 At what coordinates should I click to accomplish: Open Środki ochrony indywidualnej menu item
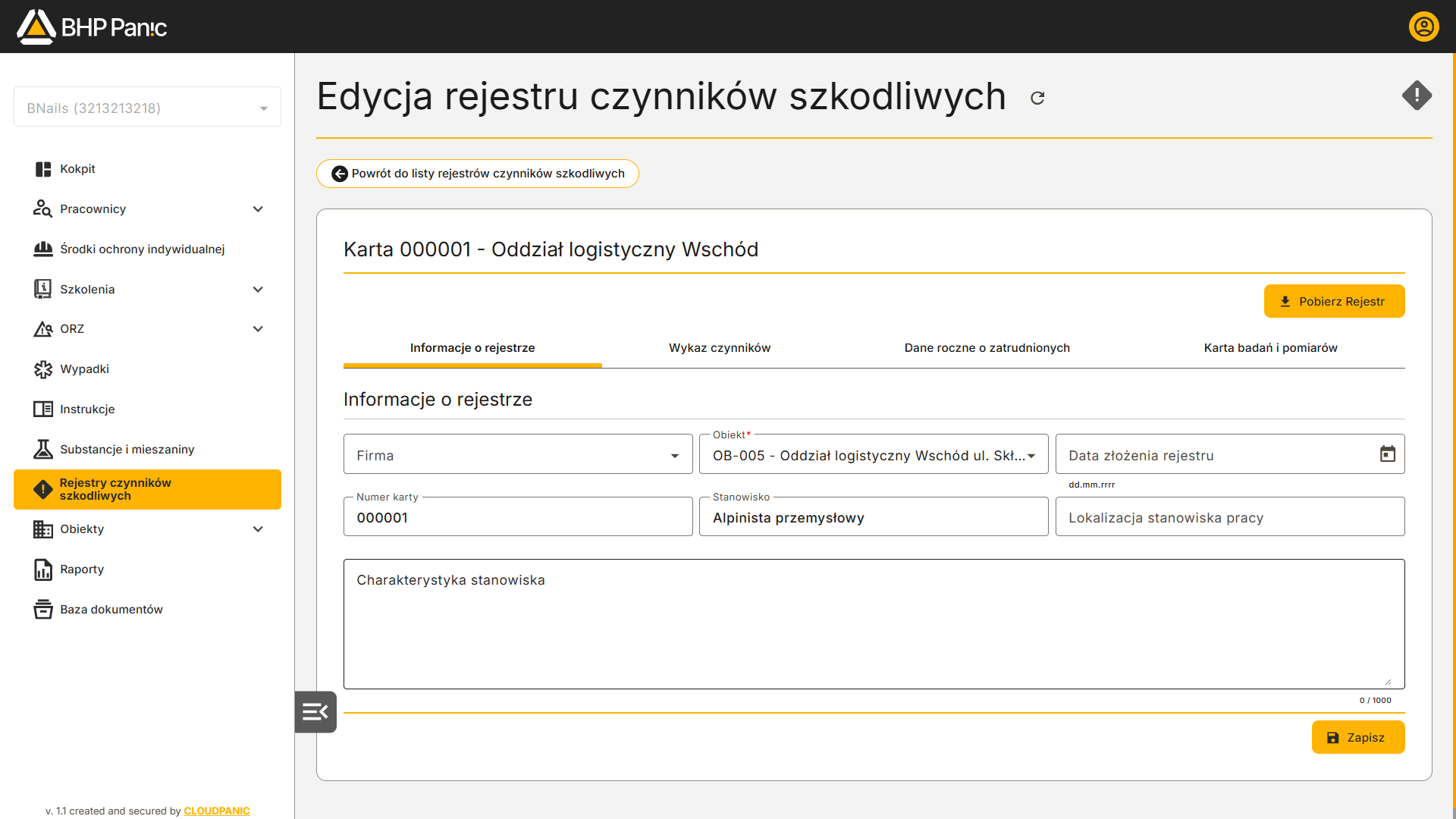(147, 249)
